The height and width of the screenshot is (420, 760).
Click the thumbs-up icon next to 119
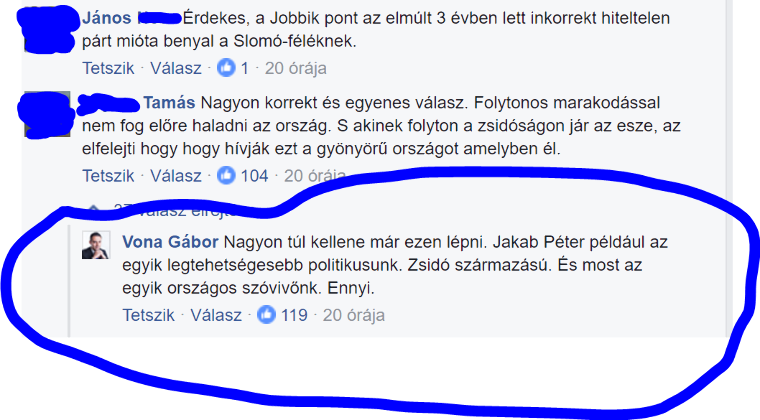[x=266, y=315]
